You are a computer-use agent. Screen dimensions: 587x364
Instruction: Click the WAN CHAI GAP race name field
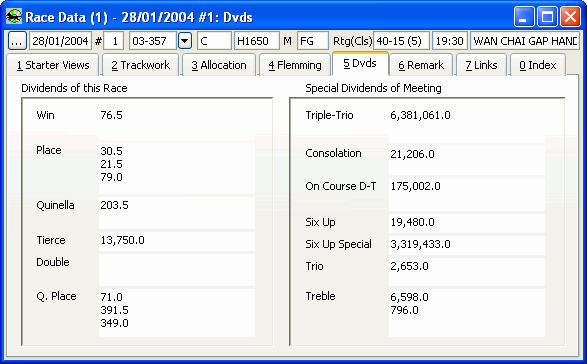(x=525, y=41)
